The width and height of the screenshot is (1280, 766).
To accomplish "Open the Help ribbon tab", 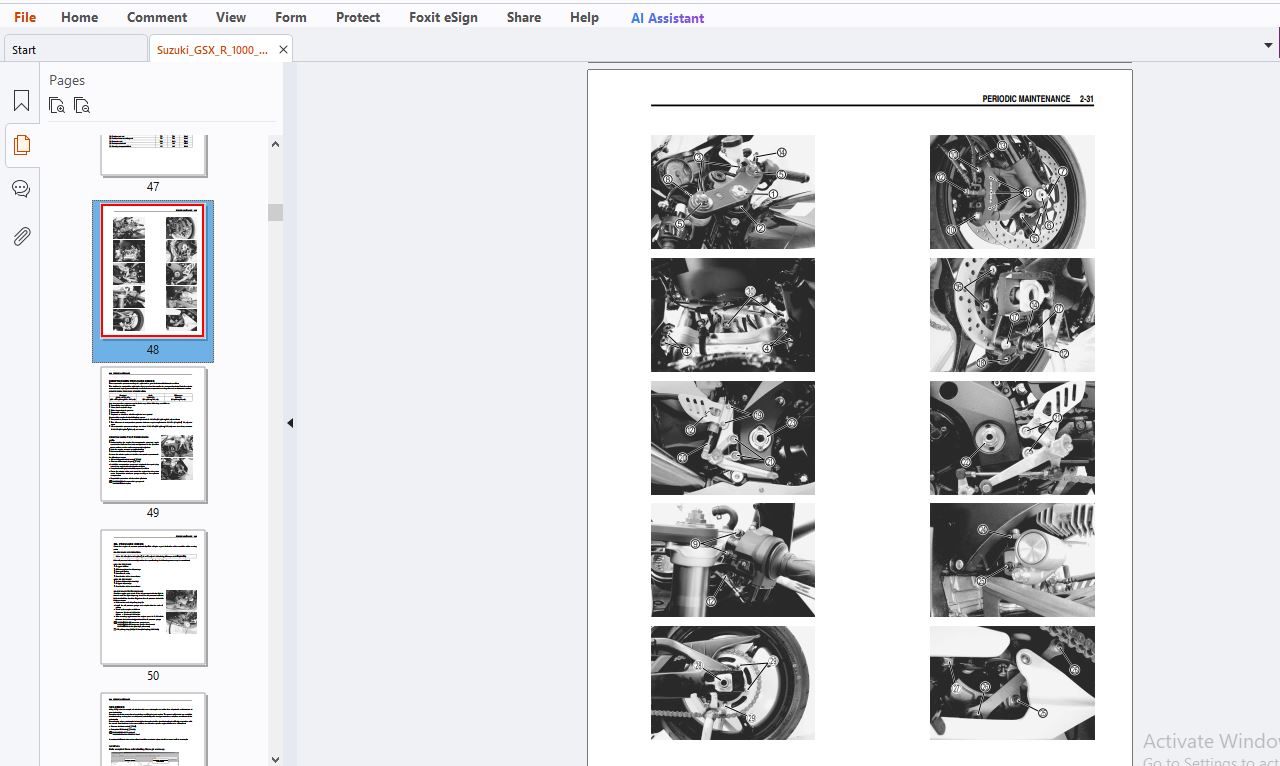I will 584,17.
